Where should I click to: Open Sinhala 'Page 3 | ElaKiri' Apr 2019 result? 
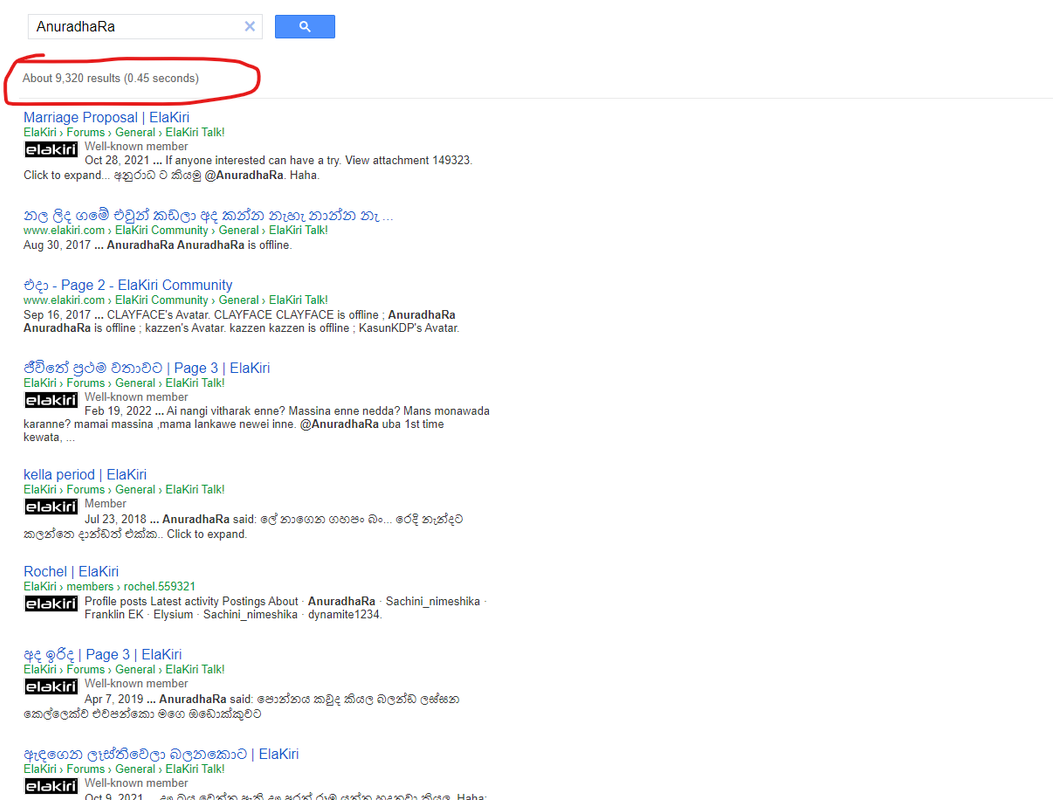tap(103, 655)
